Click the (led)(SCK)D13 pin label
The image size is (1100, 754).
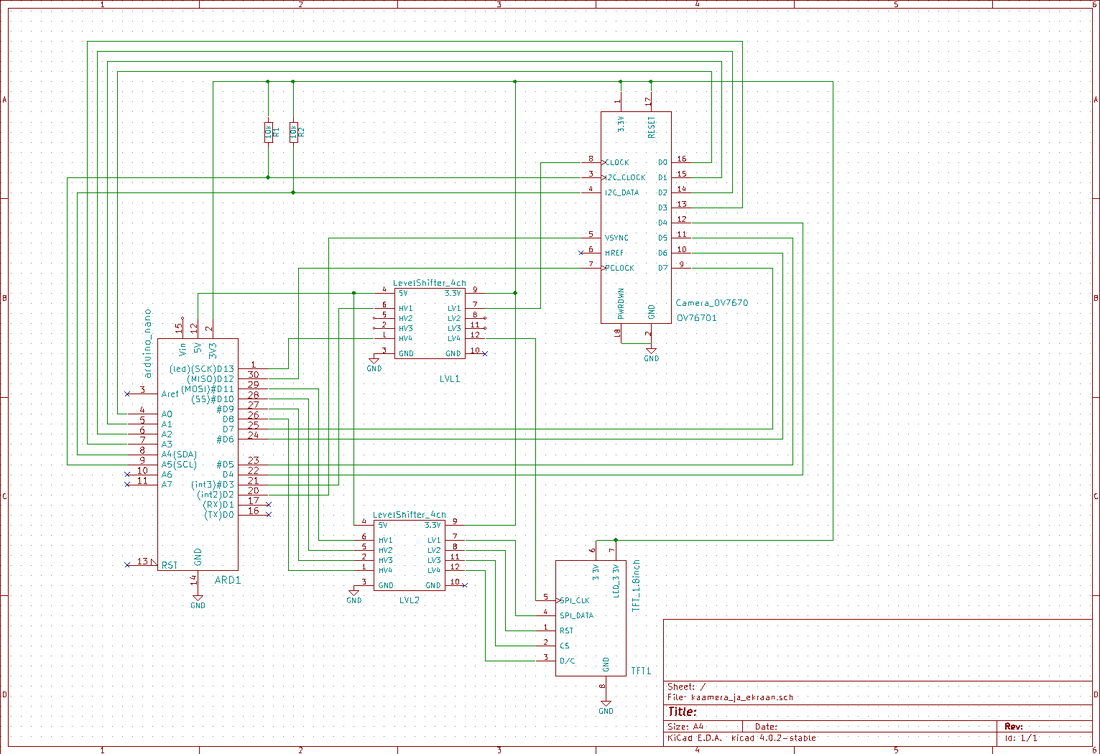[x=202, y=369]
